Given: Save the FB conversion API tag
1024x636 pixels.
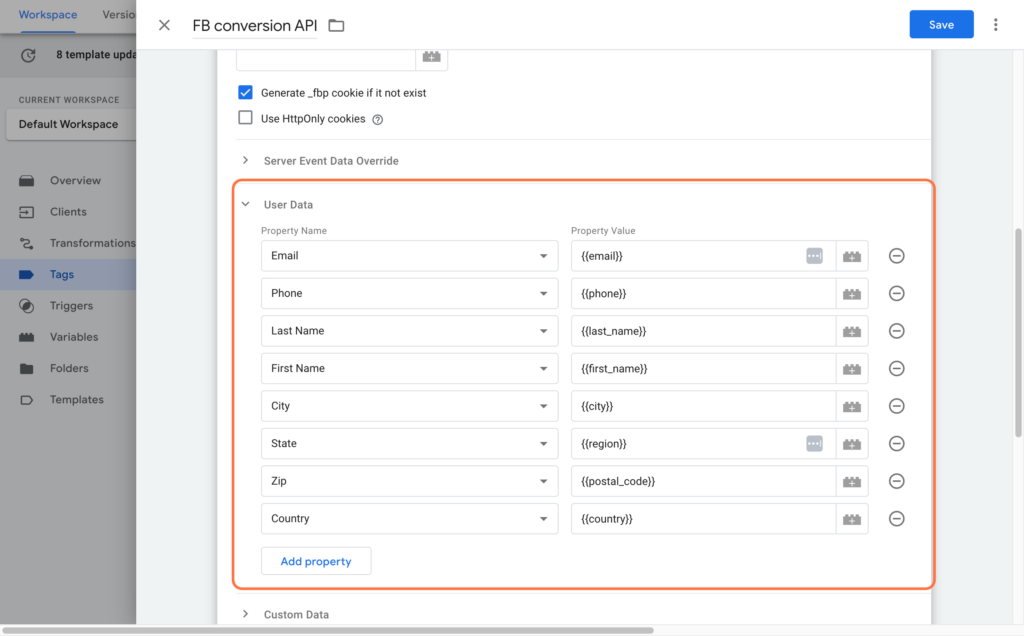Looking at the screenshot, I should 941,24.
